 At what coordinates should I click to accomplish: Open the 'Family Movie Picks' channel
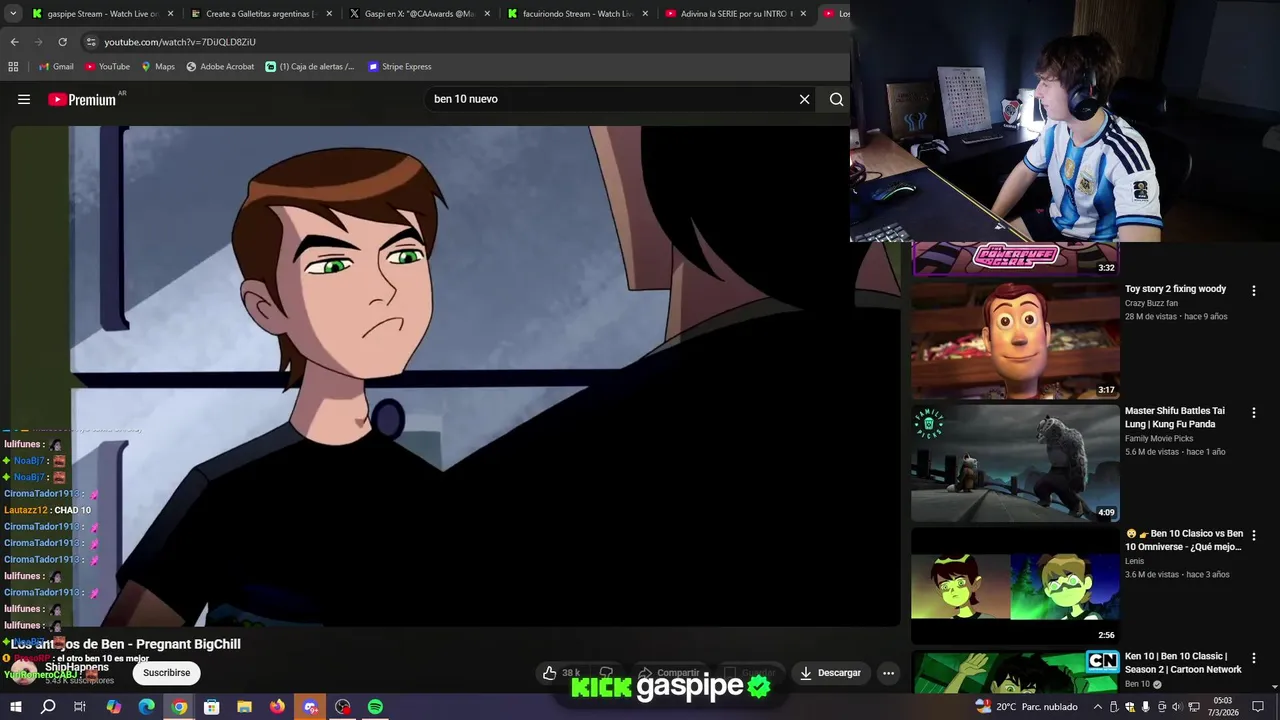(x=1159, y=438)
